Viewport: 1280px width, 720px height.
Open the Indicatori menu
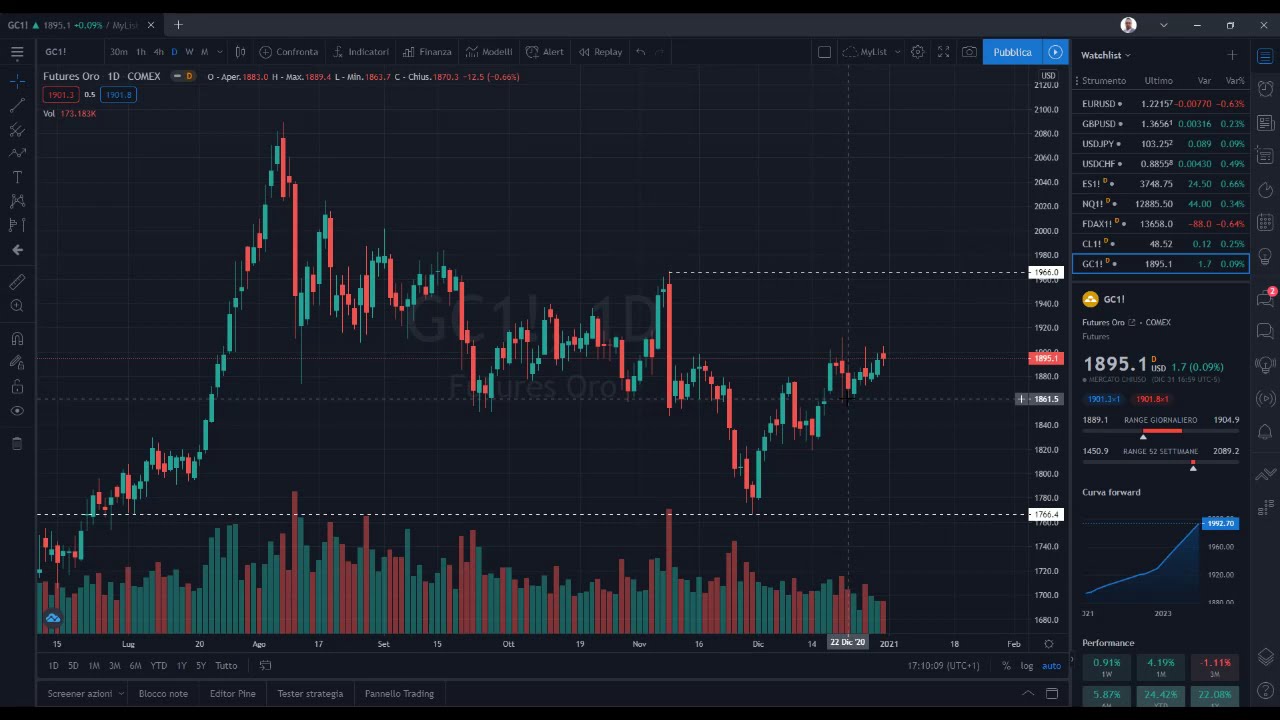click(361, 52)
